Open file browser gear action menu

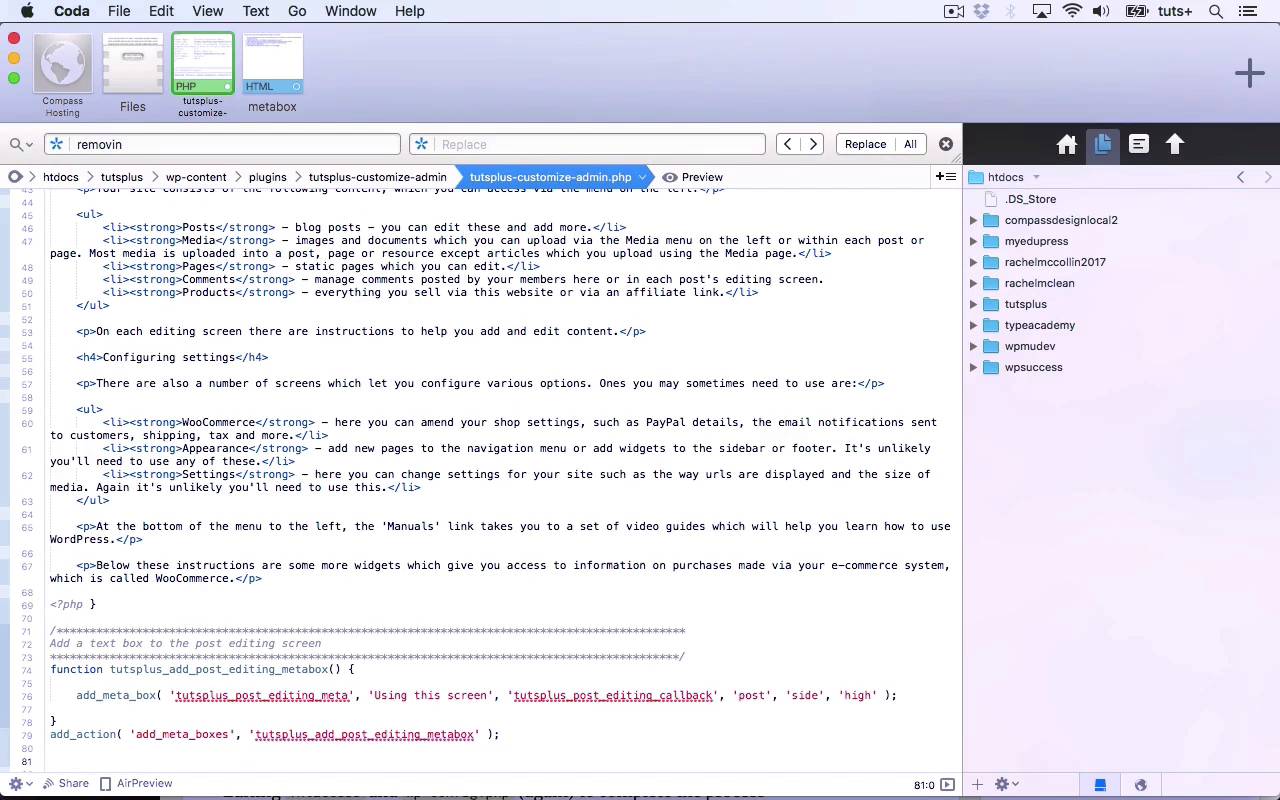coord(1007,785)
